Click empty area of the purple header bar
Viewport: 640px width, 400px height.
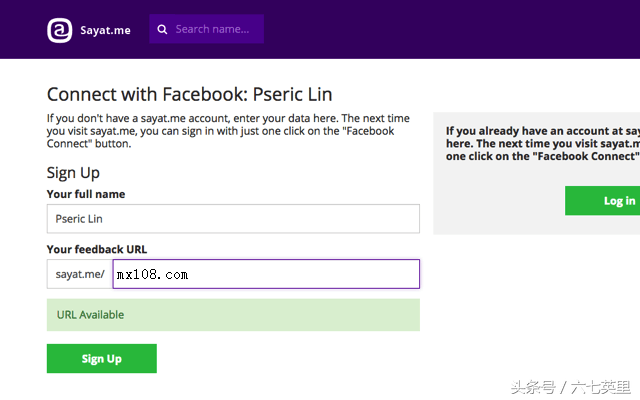(450, 29)
